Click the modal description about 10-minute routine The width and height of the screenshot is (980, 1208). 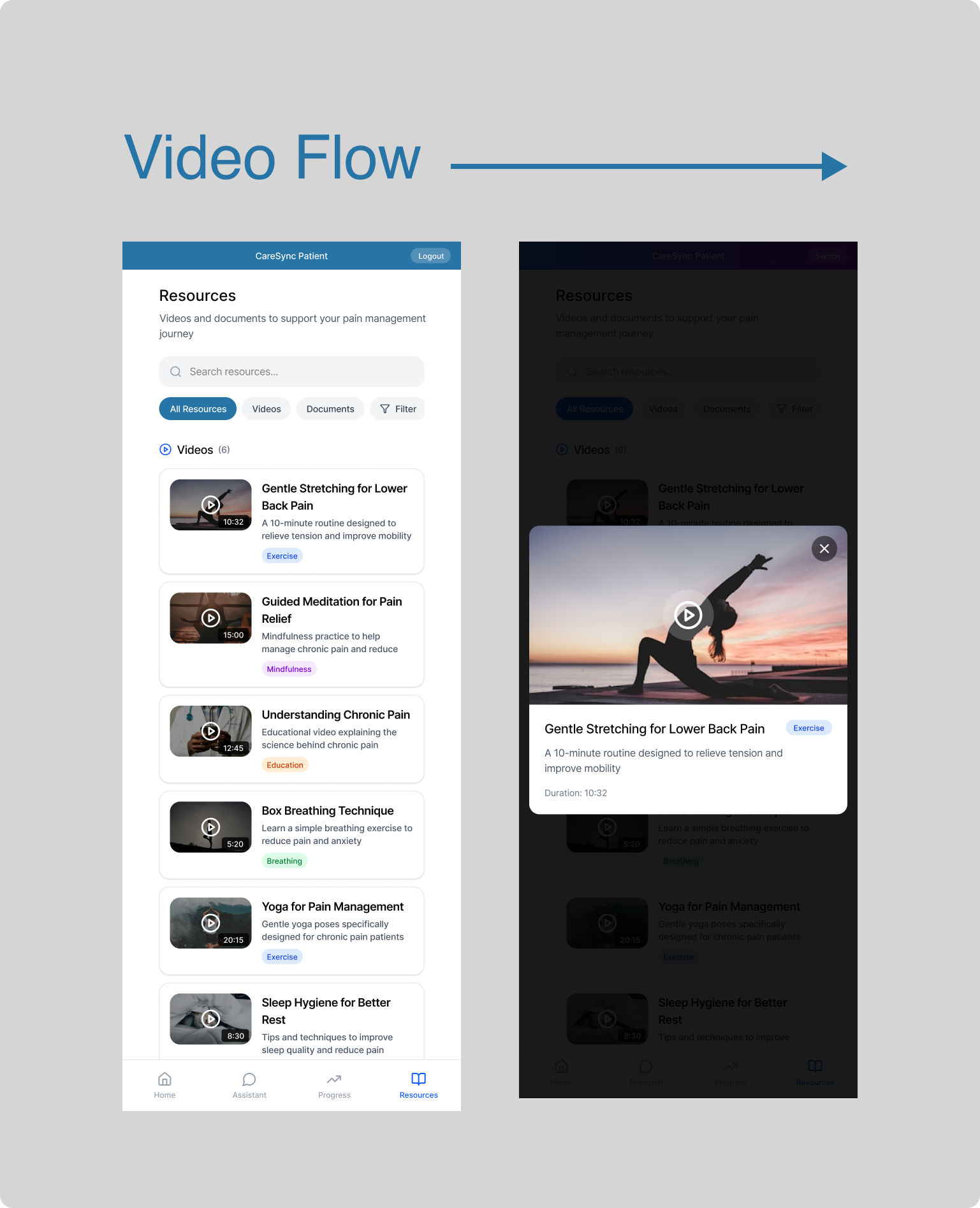pos(664,760)
